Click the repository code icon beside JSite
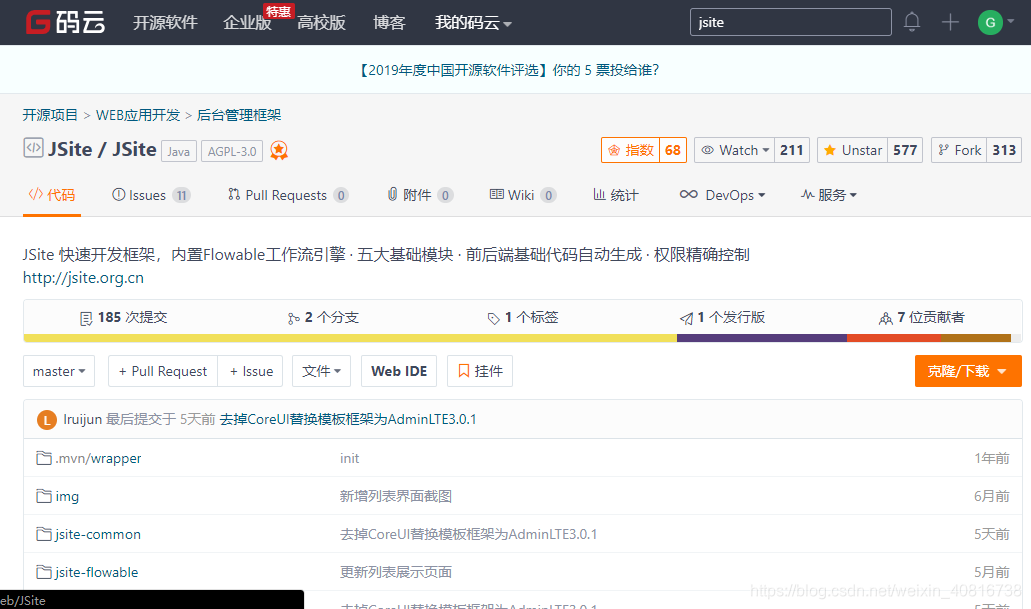The image size is (1031, 609). [x=34, y=147]
